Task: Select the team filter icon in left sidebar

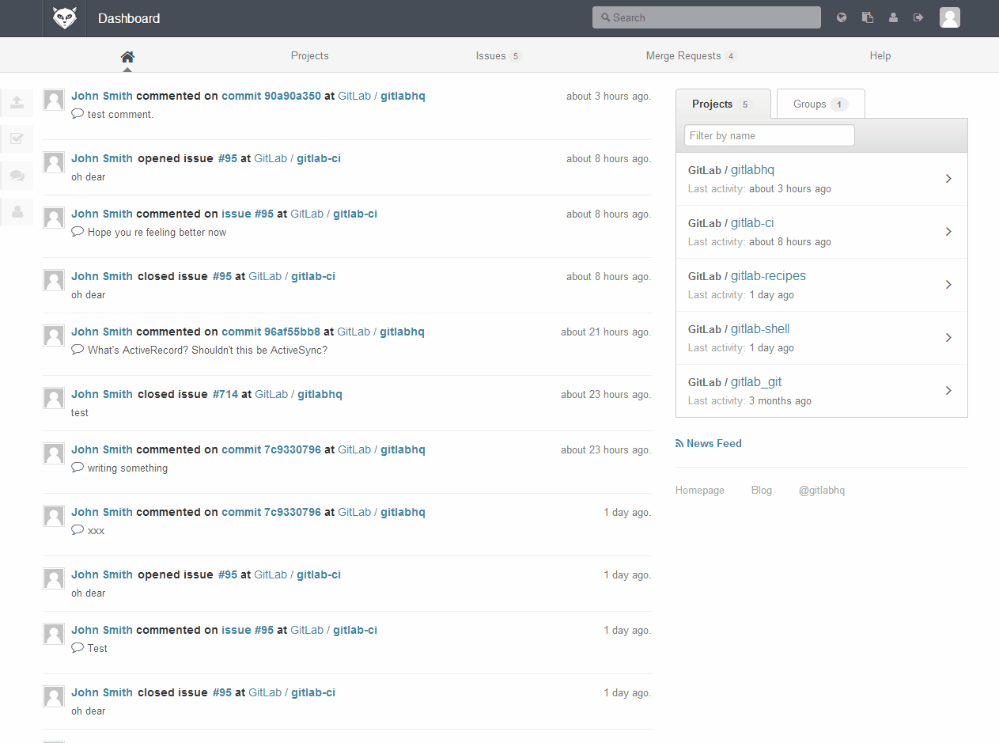Action: pyautogui.click(x=15, y=211)
